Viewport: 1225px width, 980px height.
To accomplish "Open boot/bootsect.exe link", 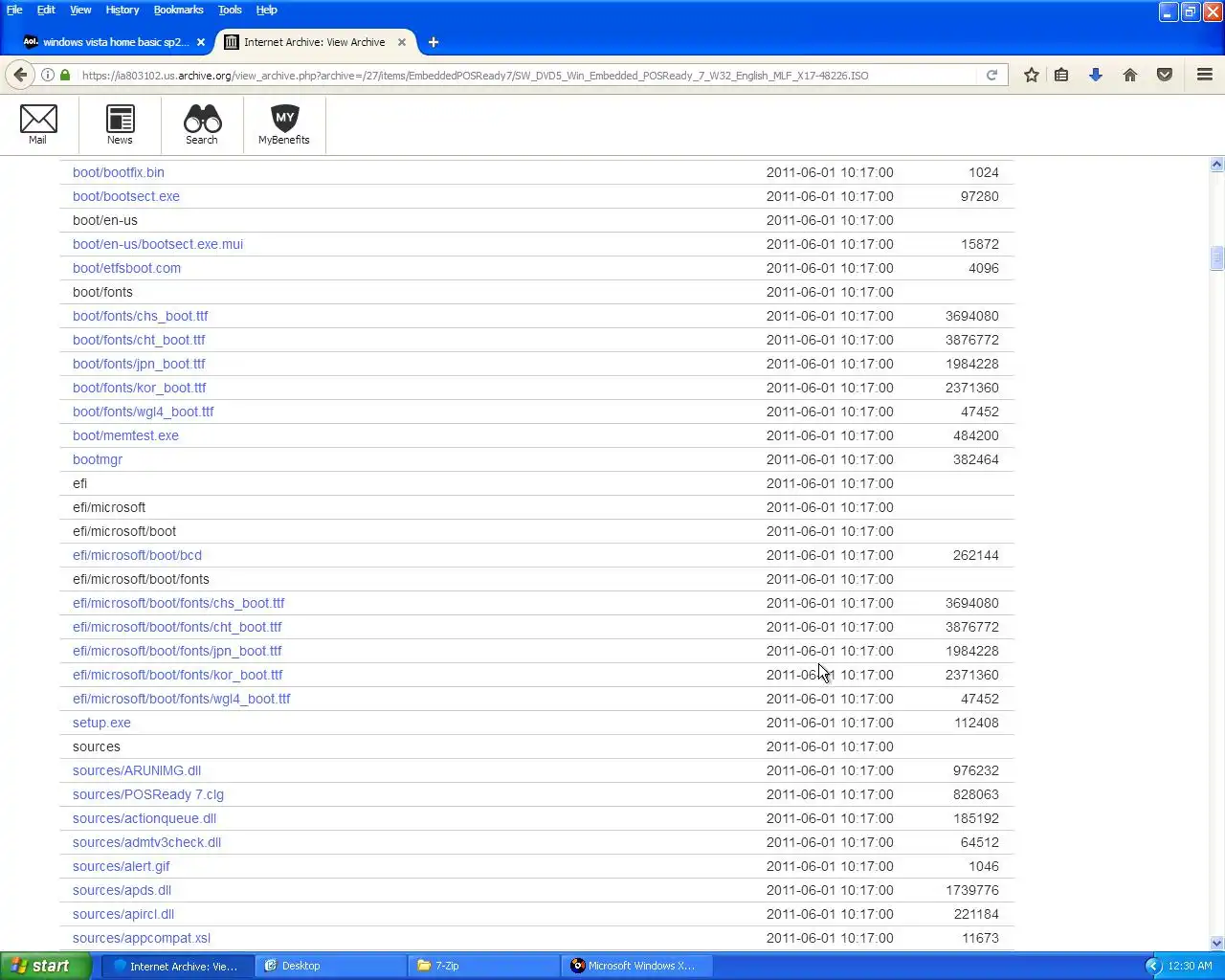I will [x=126, y=196].
